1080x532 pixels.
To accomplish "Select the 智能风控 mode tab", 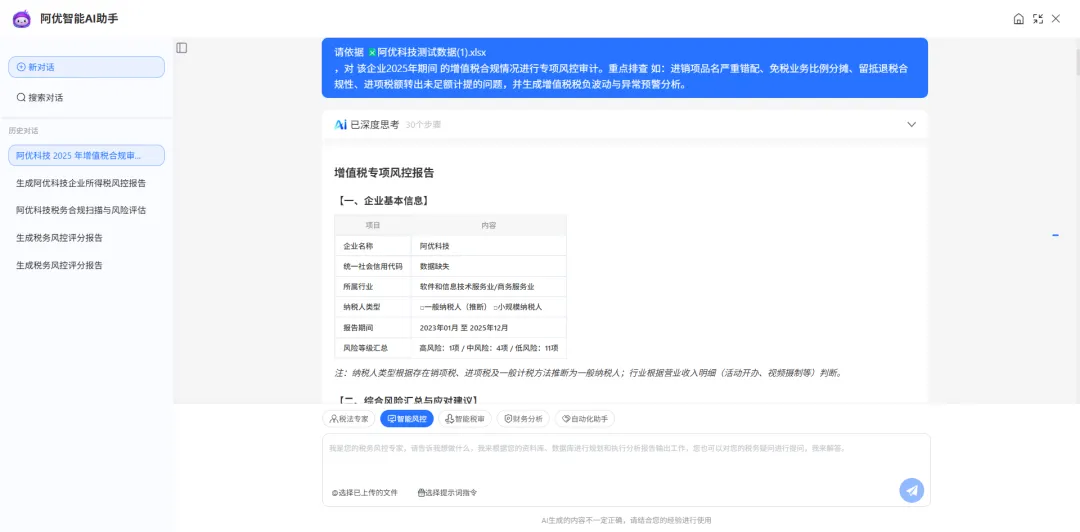I will click(406, 419).
